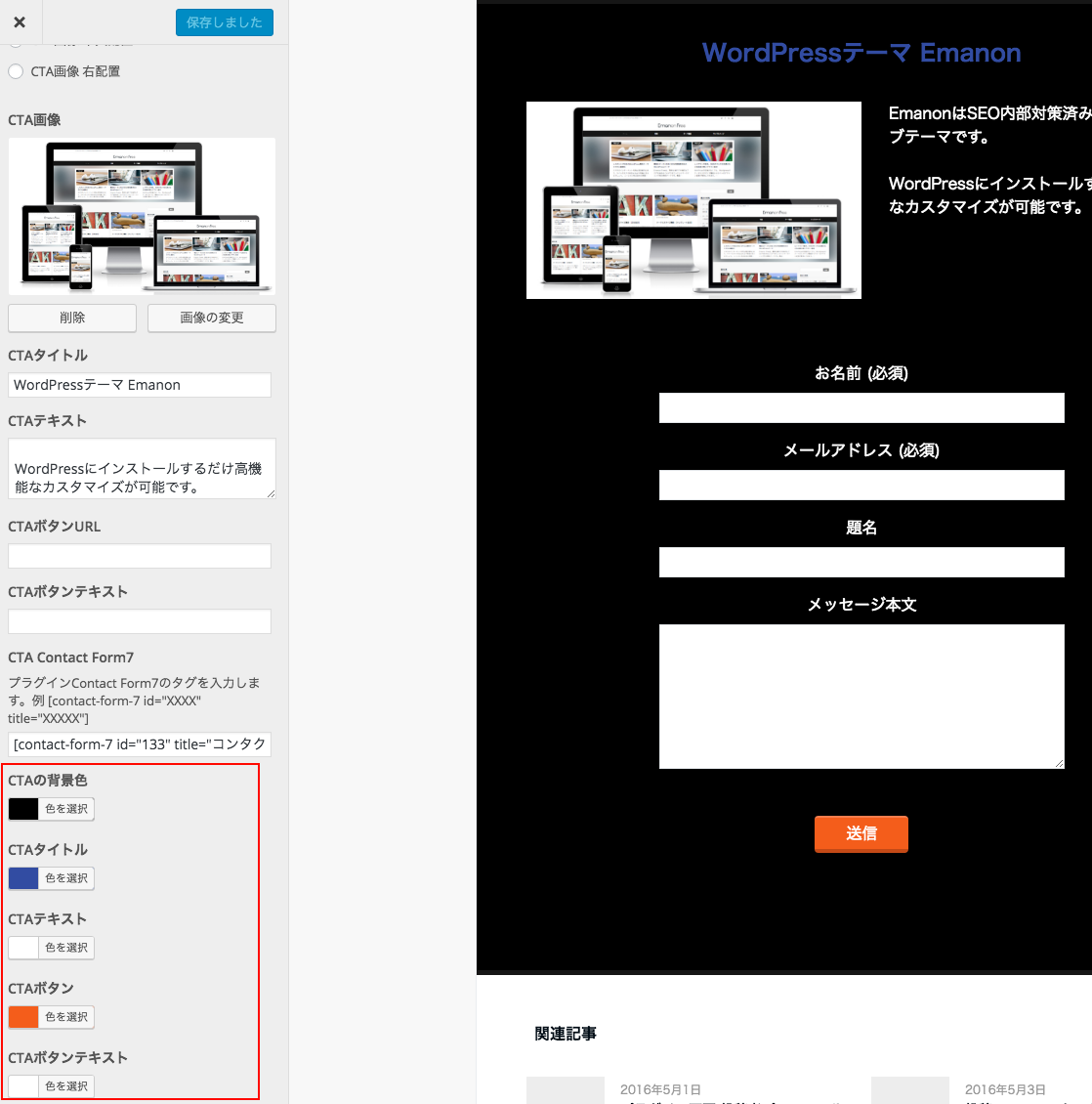Click the 2016年5月1日 date text
The width and height of the screenshot is (1092, 1104).
pyautogui.click(x=660, y=1089)
